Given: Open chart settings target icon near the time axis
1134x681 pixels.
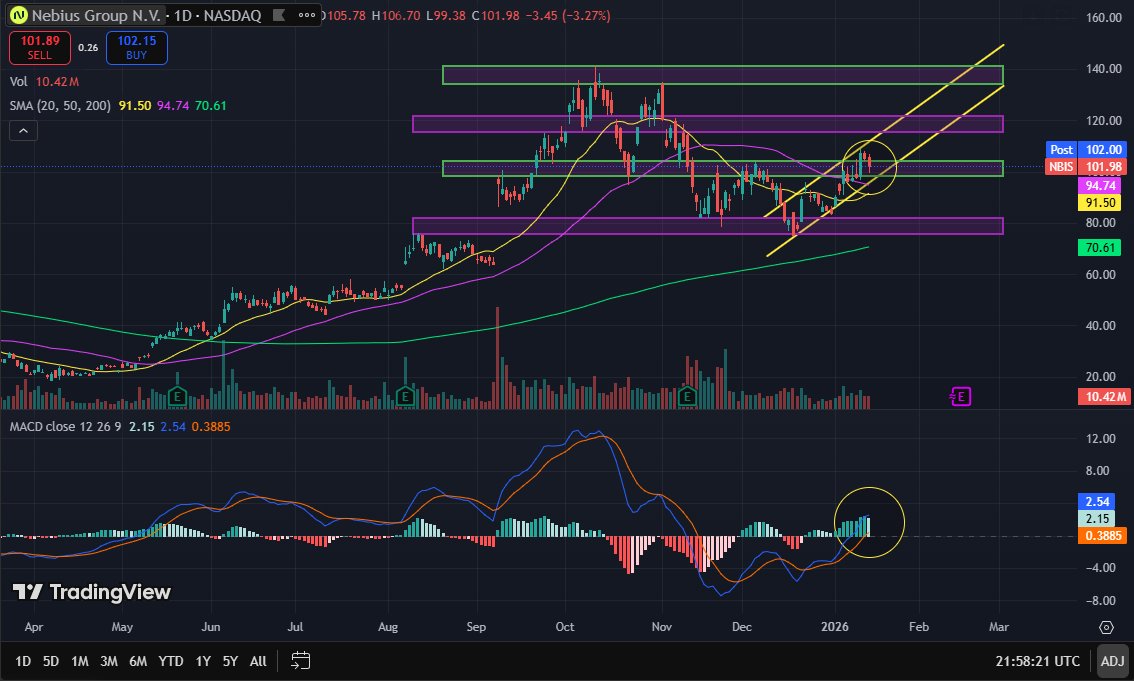Looking at the screenshot, I should [x=1106, y=627].
